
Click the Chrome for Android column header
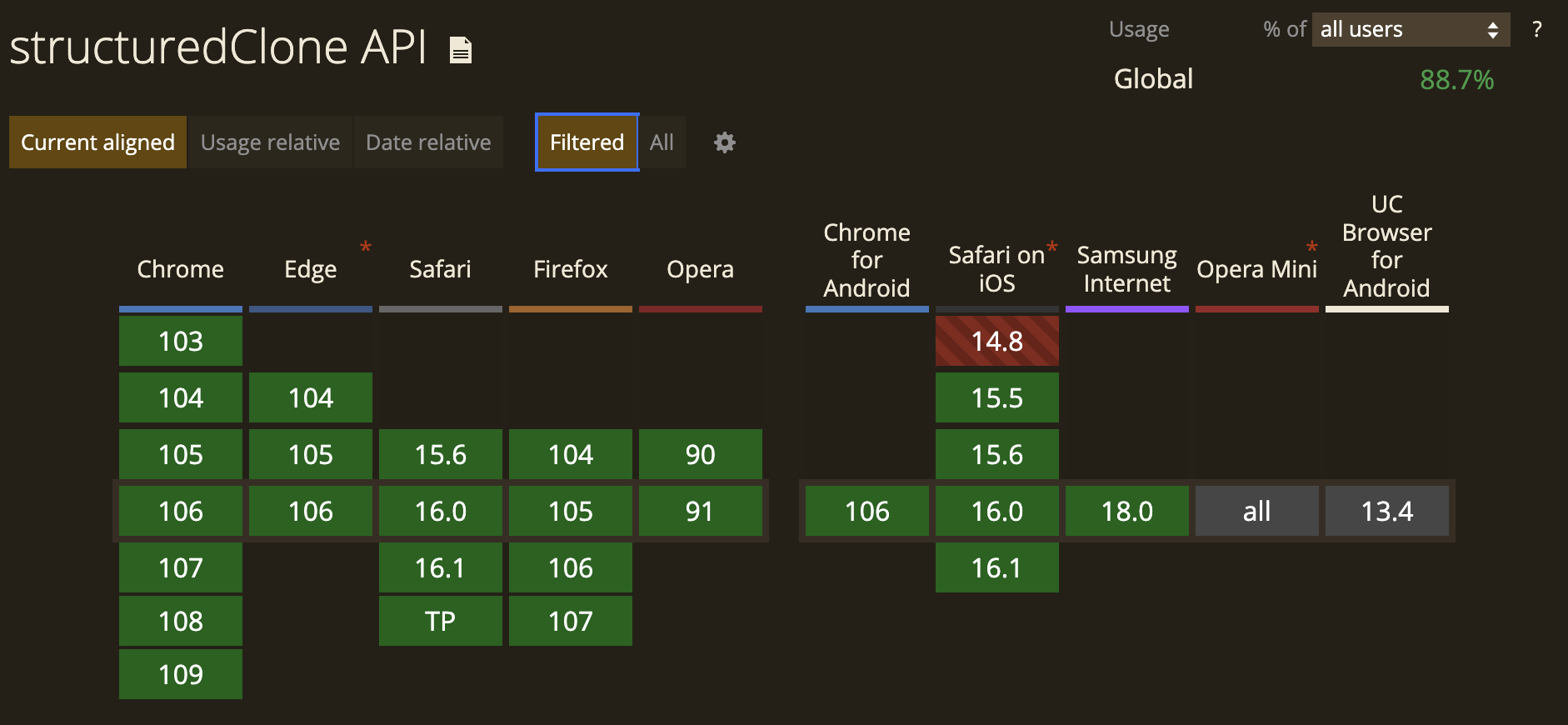coord(867,260)
